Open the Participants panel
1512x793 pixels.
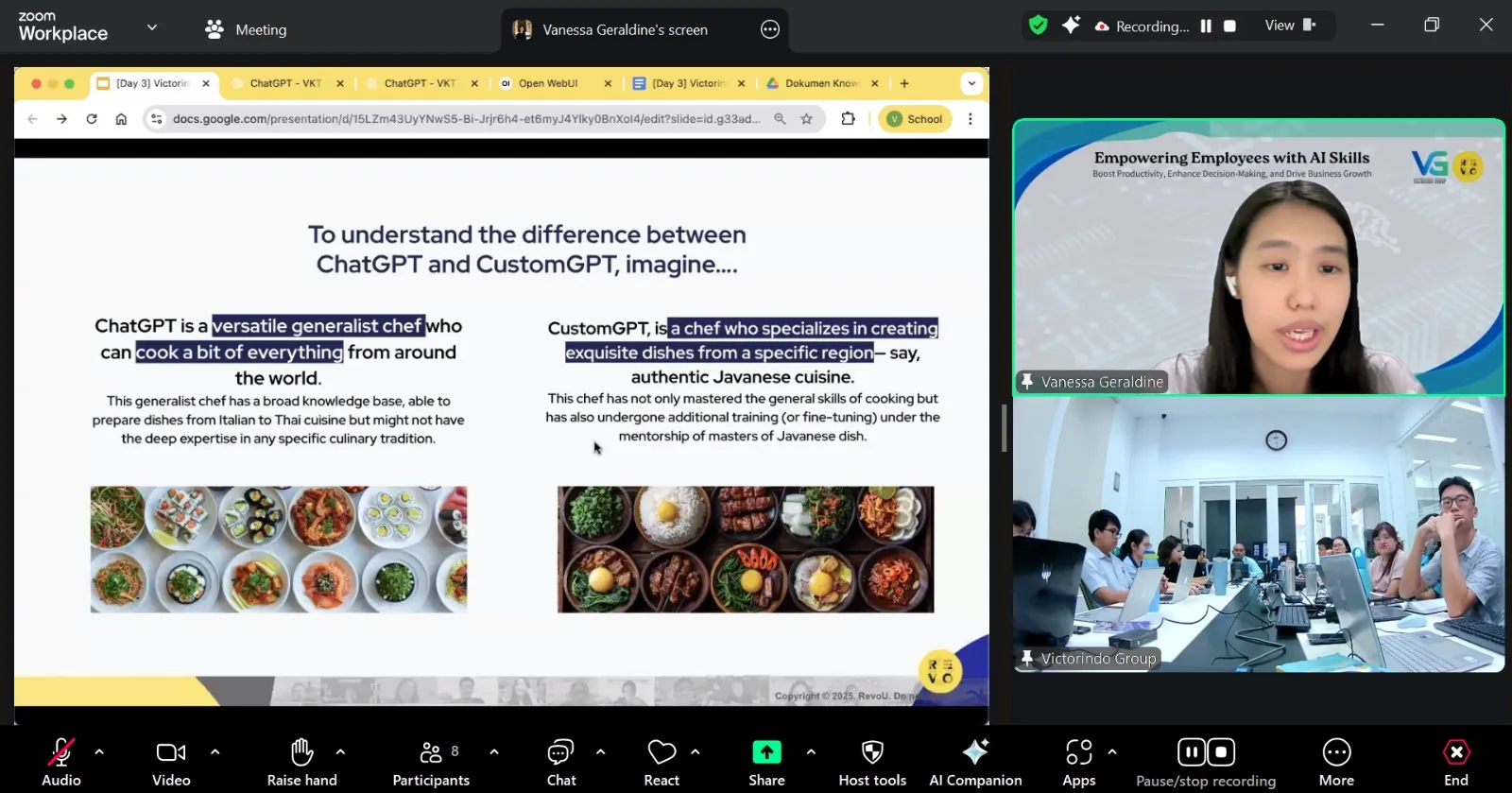click(x=431, y=761)
